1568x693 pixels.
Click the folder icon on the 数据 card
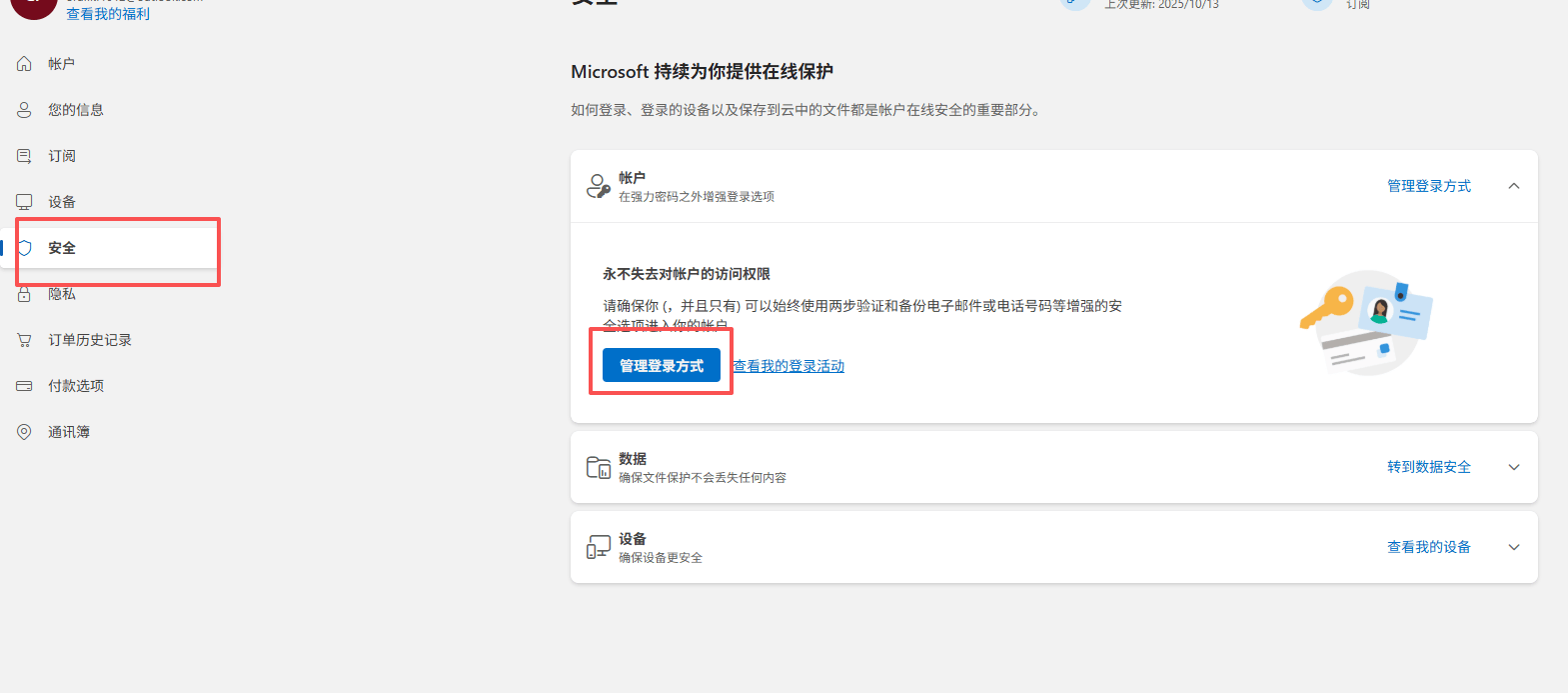click(598, 467)
